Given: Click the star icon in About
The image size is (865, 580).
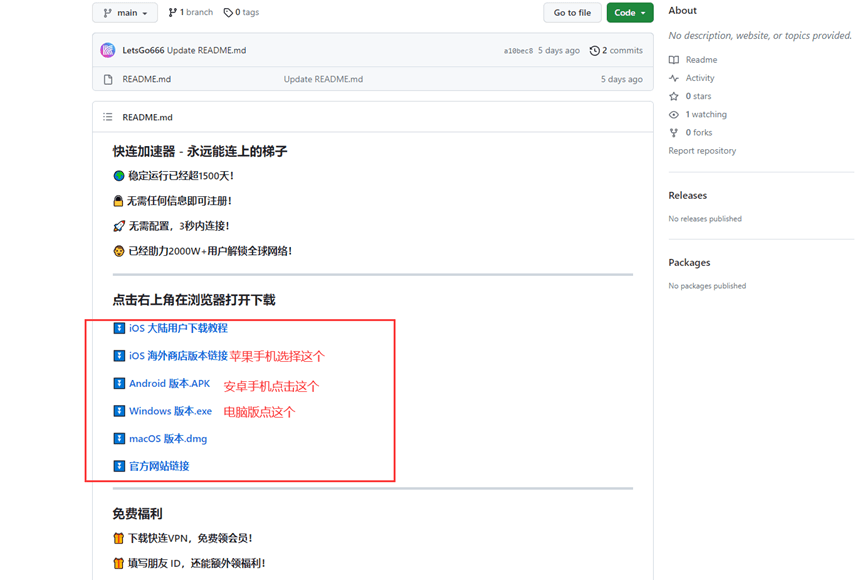Looking at the screenshot, I should pos(674,96).
